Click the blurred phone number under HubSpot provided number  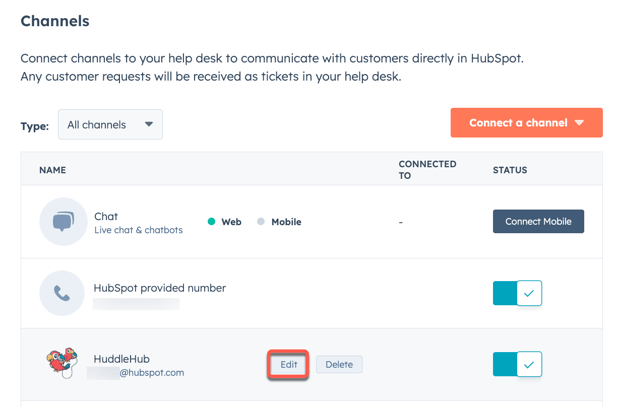pyautogui.click(x=136, y=304)
